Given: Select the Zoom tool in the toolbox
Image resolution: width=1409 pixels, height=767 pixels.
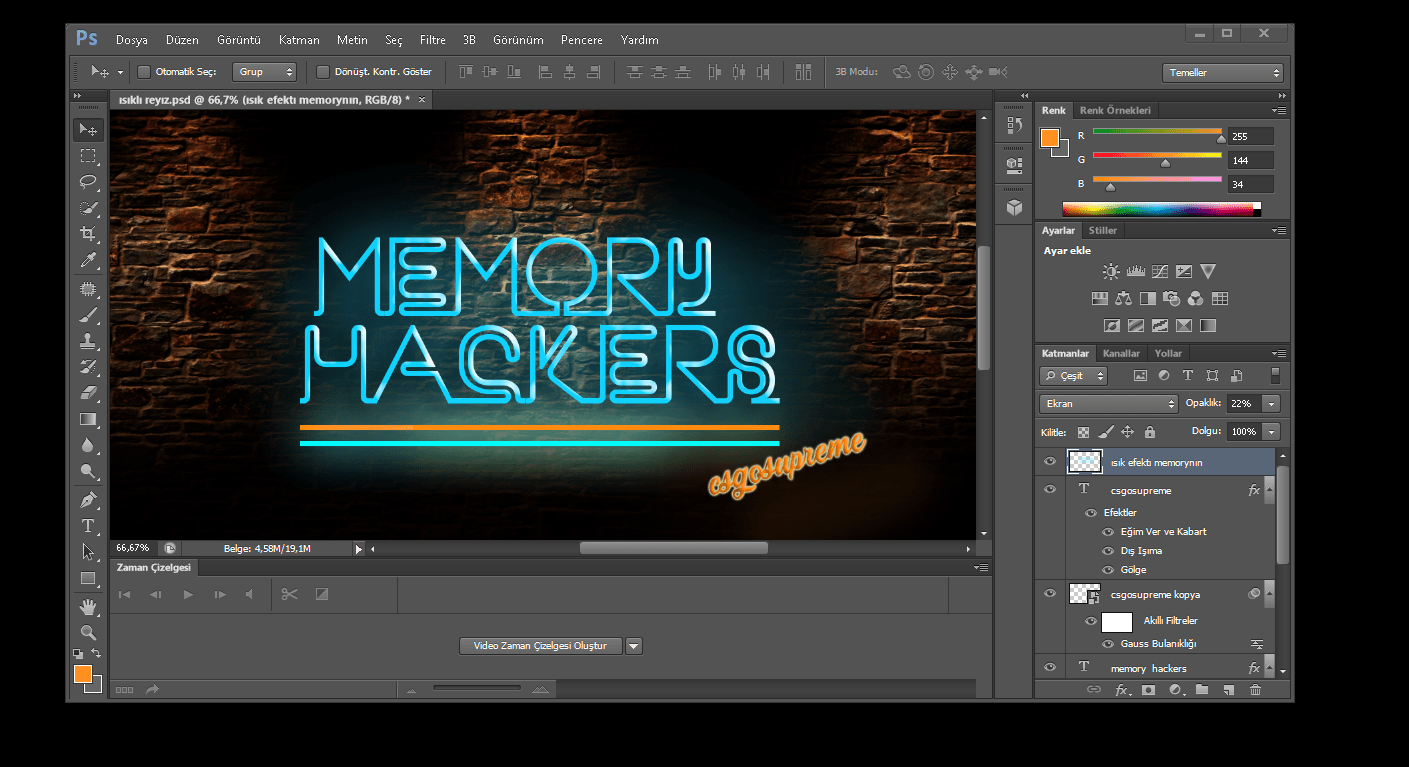Looking at the screenshot, I should click(x=88, y=632).
